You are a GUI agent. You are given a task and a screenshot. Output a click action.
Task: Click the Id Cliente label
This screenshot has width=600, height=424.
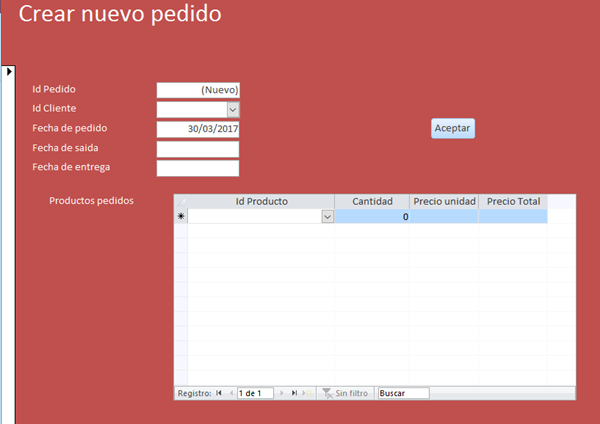pos(54,108)
